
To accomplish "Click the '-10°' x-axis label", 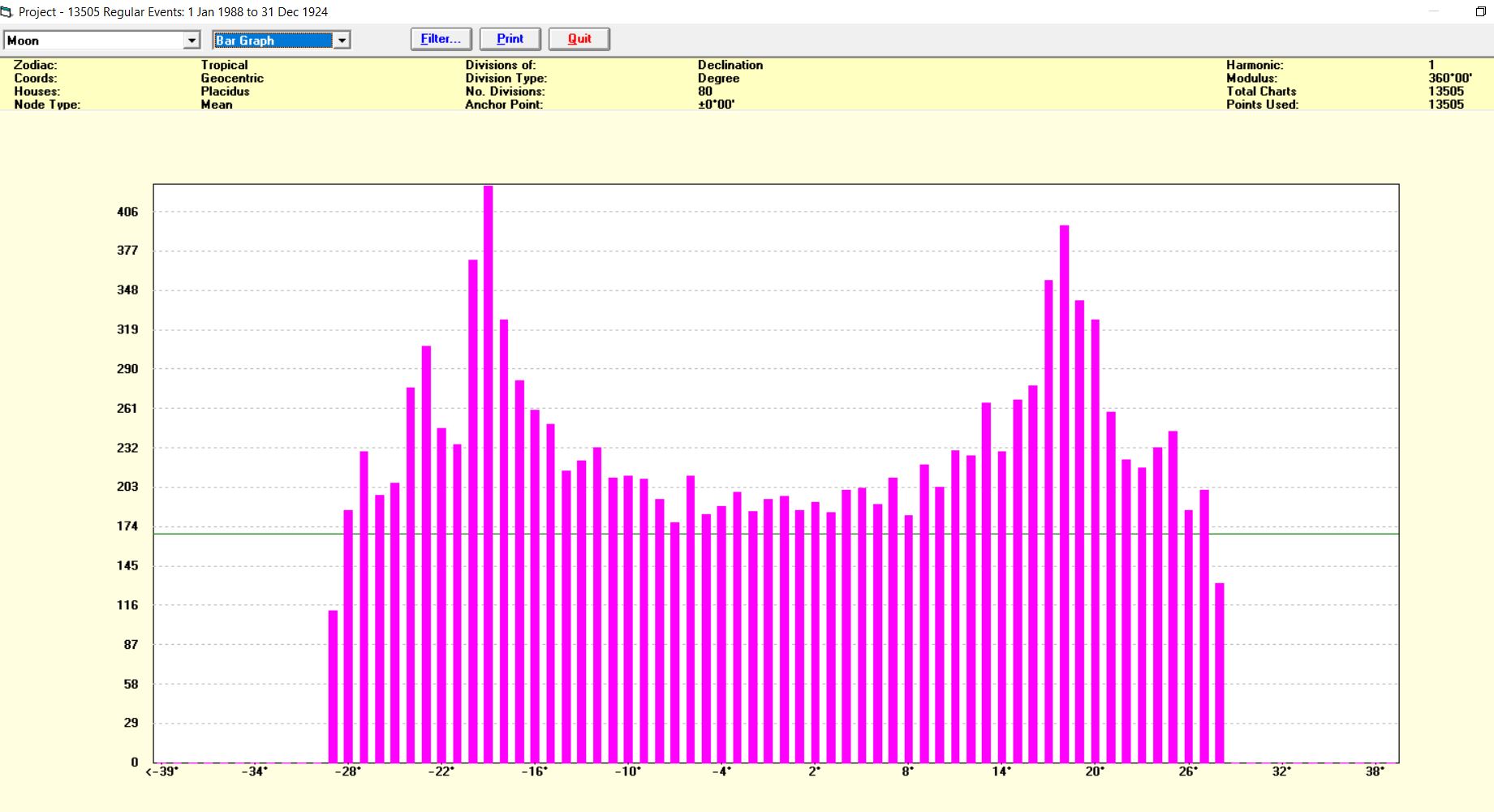I will point(627,771).
